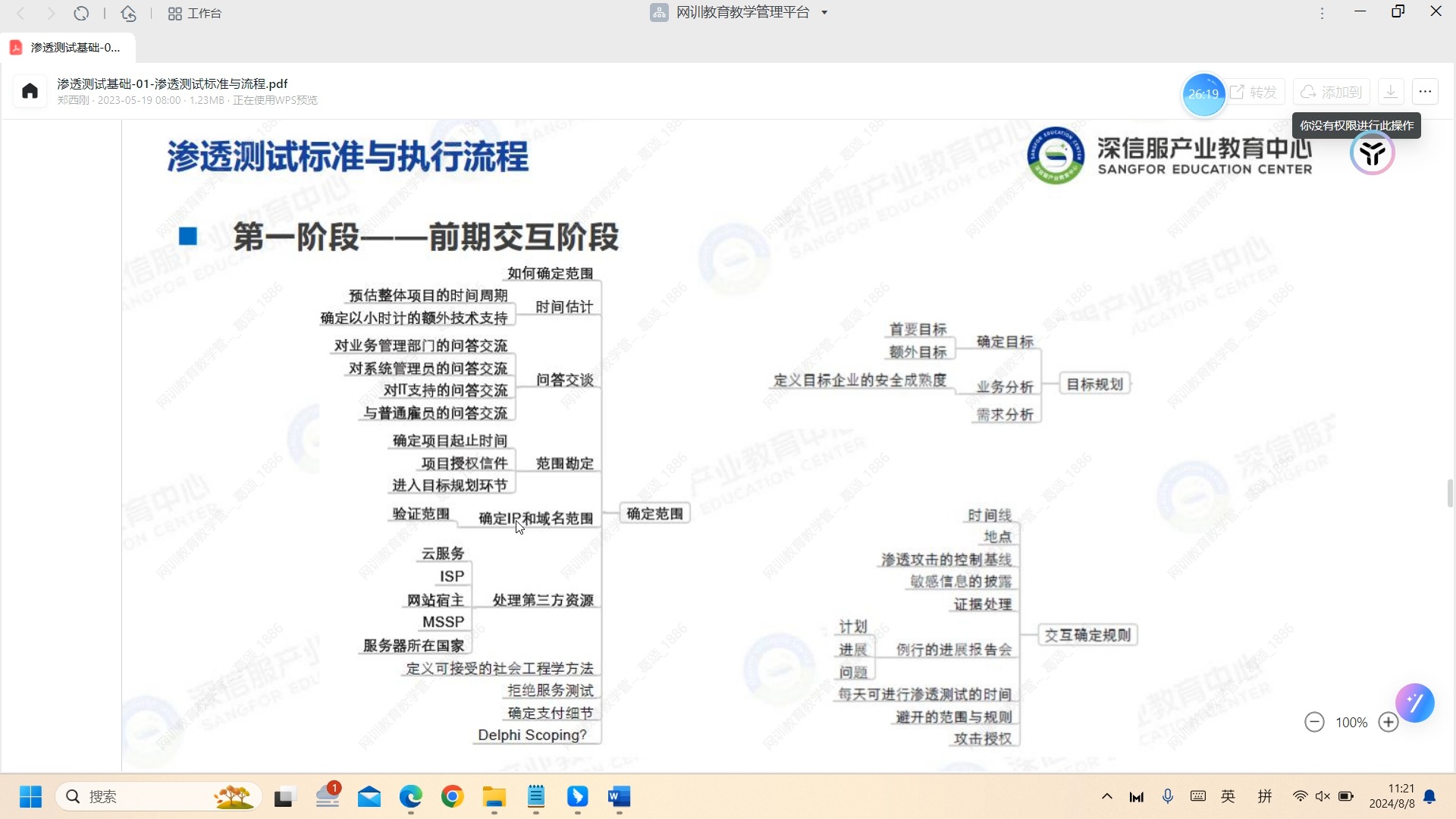Click the 添加到 add-to button
The image size is (1456, 819).
1333,91
